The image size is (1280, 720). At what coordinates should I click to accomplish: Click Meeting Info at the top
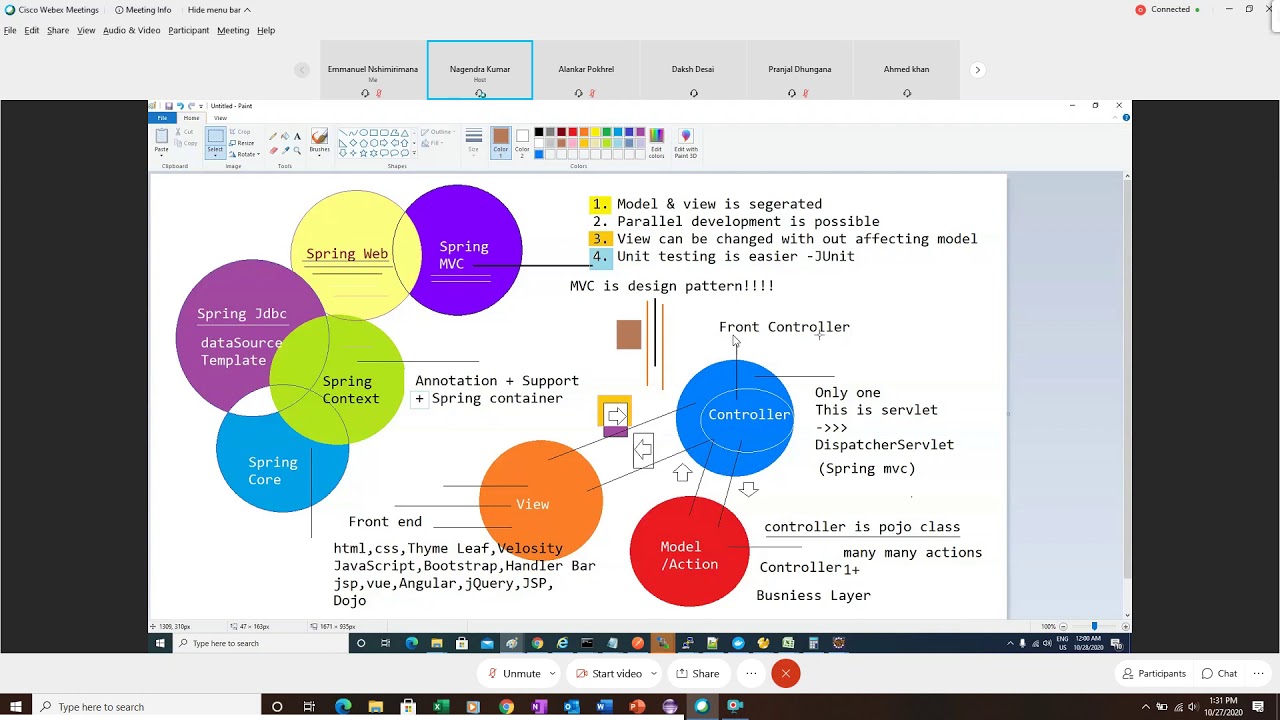pos(143,10)
